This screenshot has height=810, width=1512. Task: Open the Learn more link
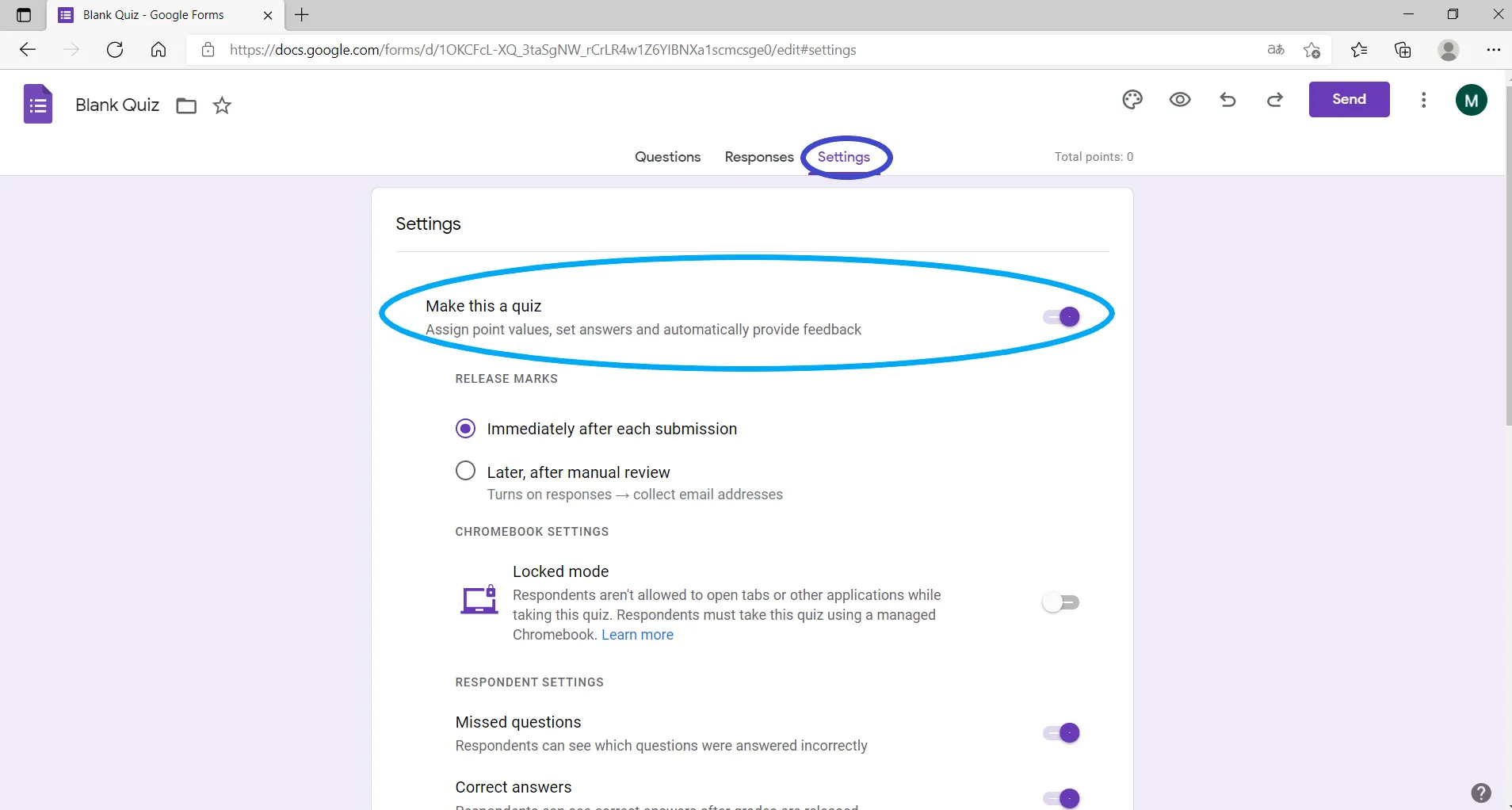pos(637,635)
